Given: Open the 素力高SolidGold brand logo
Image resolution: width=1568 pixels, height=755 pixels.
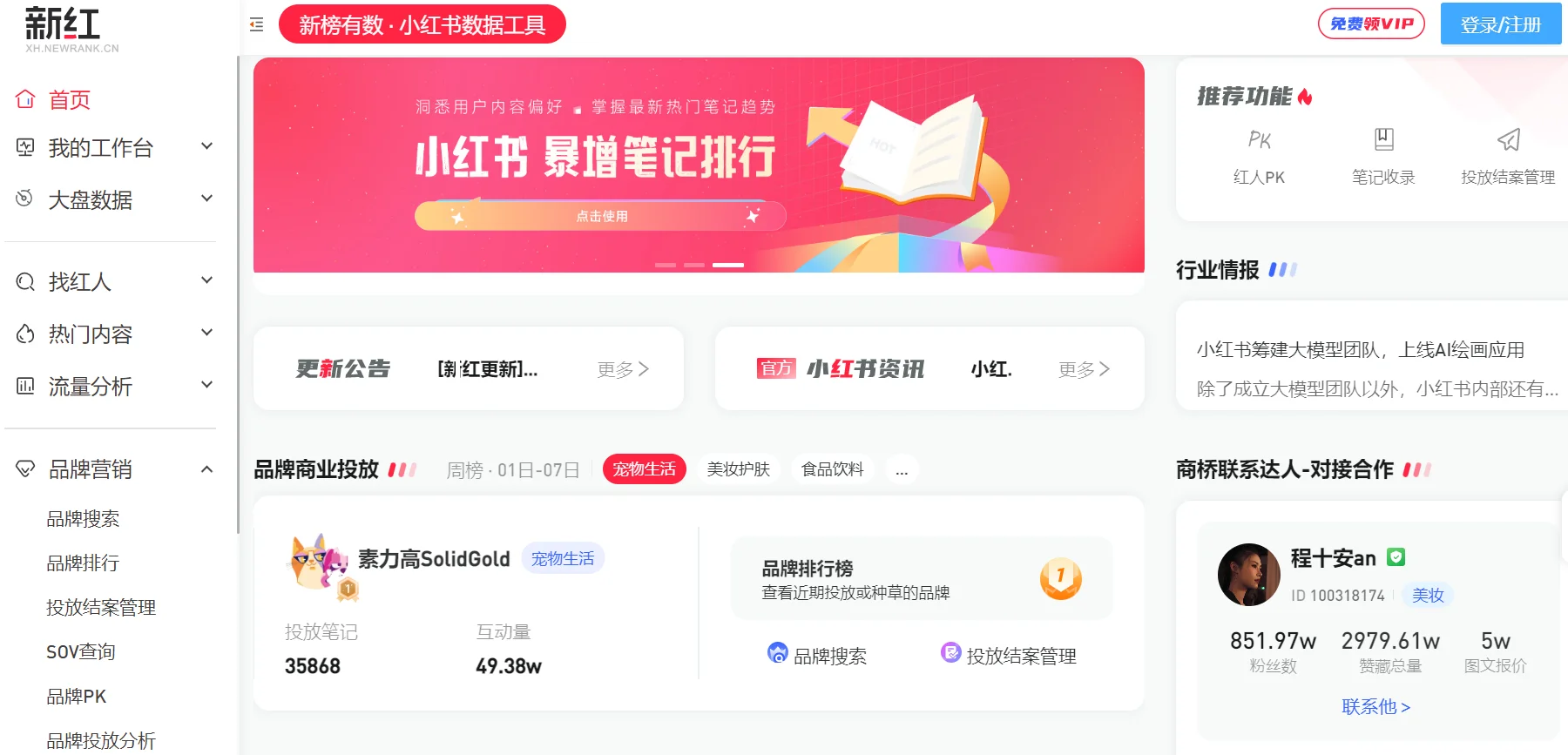Looking at the screenshot, I should pos(319,563).
